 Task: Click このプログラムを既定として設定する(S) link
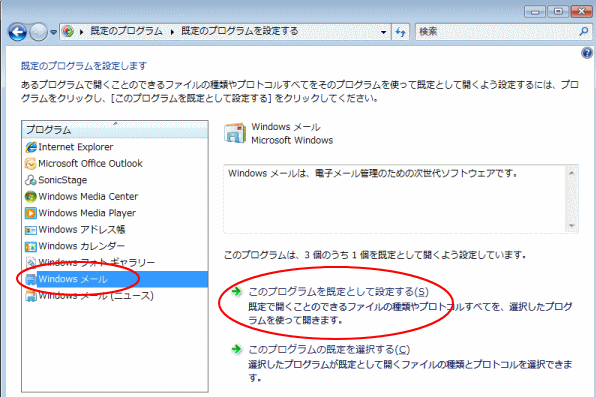coord(338,292)
